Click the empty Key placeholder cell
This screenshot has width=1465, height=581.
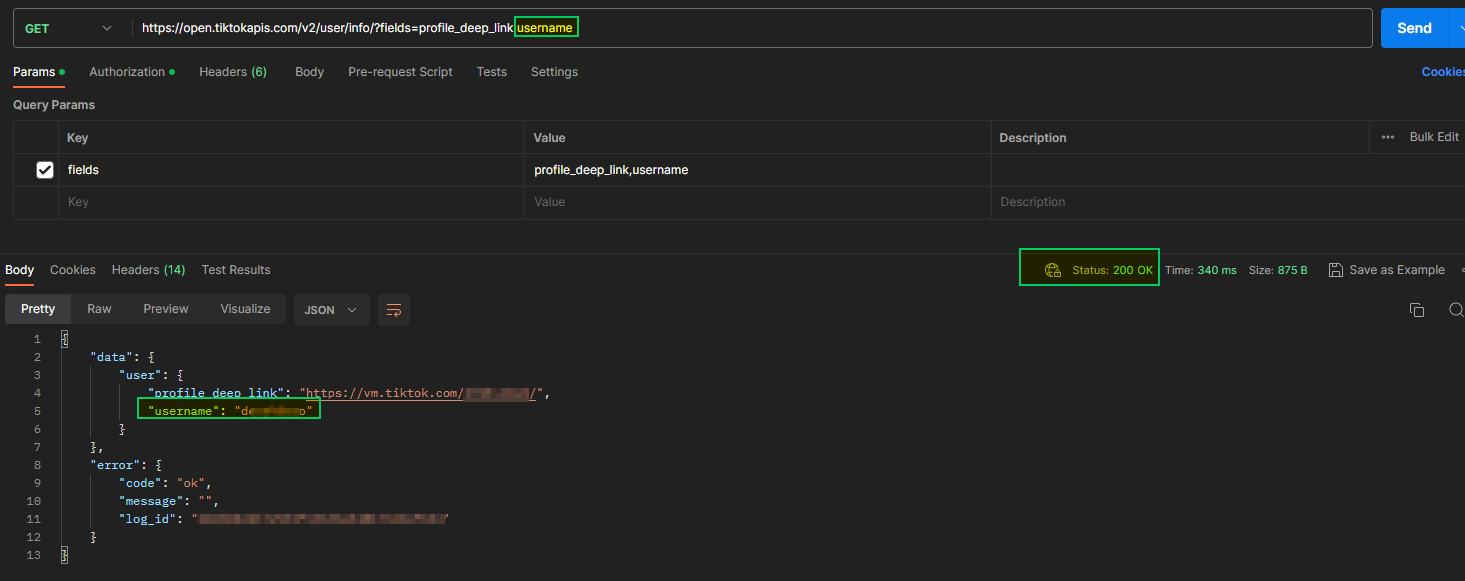click(x=291, y=202)
